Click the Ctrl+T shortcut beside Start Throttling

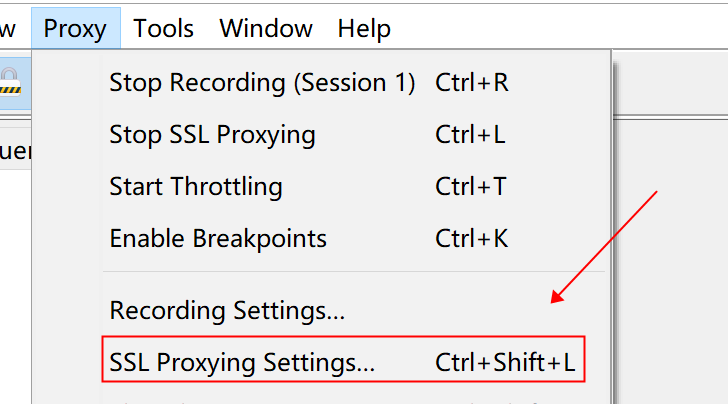pos(471,187)
